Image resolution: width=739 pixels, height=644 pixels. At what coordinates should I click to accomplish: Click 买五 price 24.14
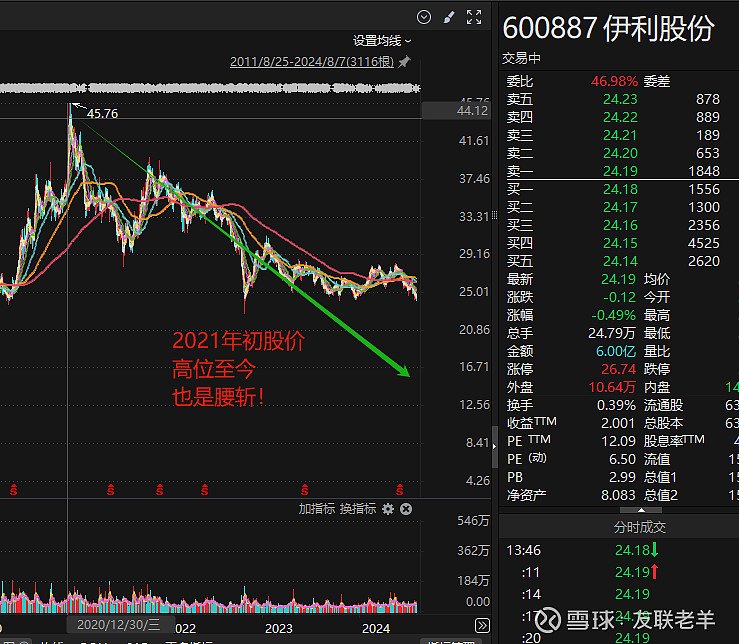coord(620,261)
